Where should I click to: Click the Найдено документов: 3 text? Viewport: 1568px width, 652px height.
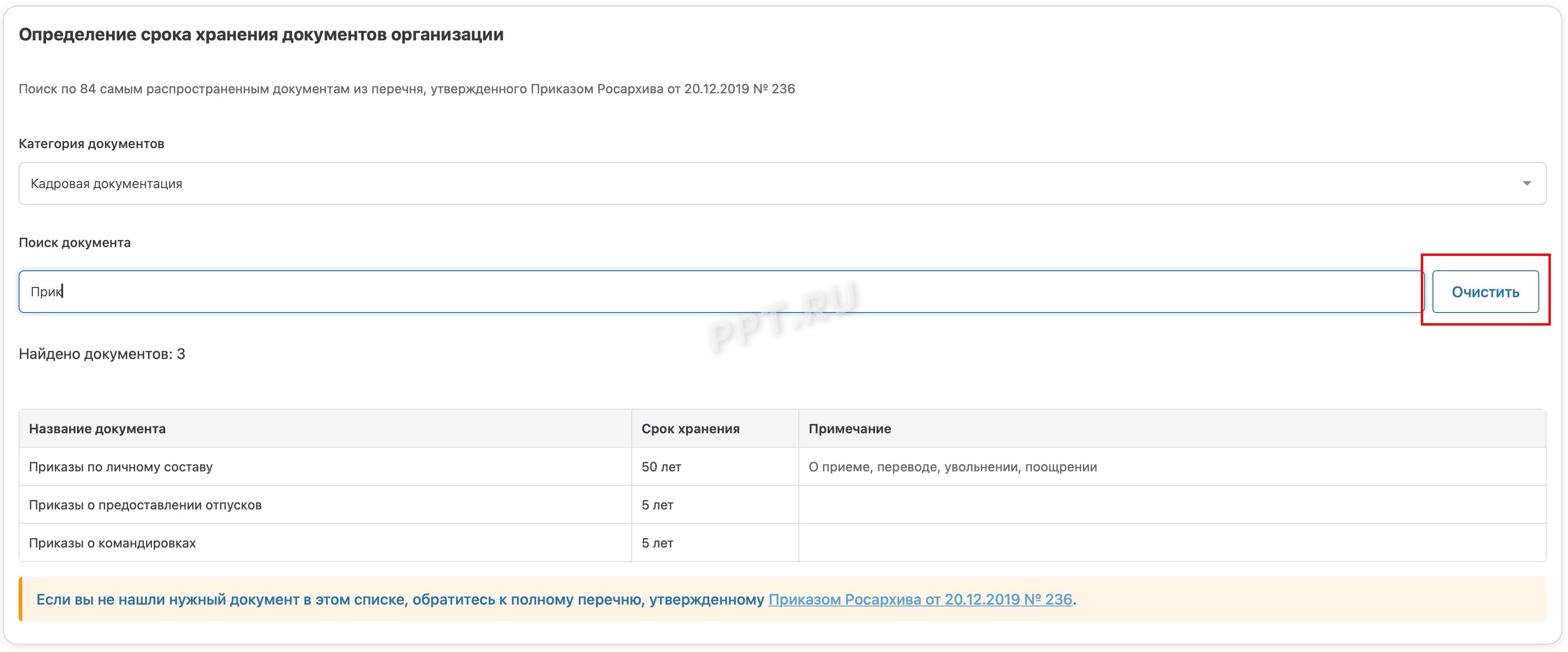click(102, 354)
